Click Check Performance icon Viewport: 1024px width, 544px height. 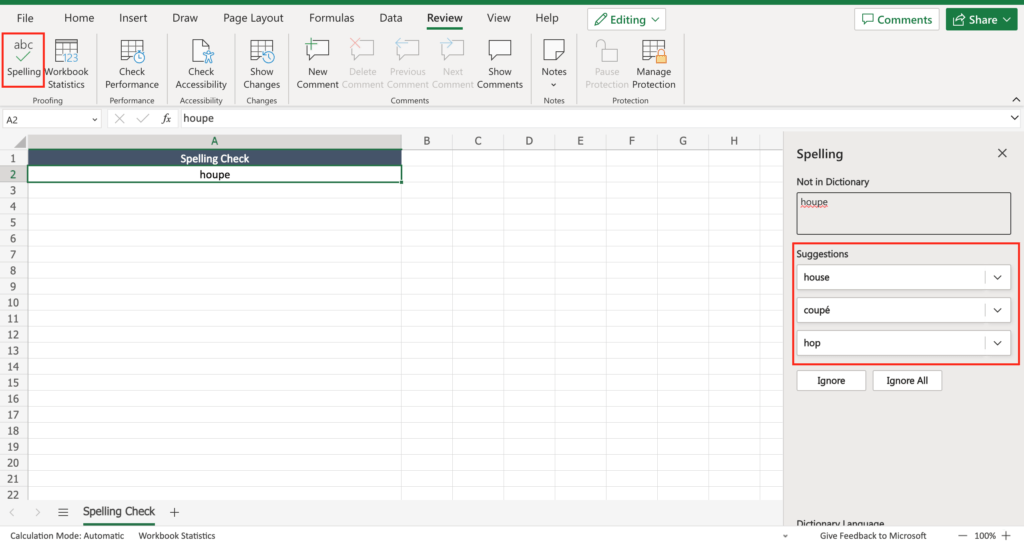click(x=132, y=64)
